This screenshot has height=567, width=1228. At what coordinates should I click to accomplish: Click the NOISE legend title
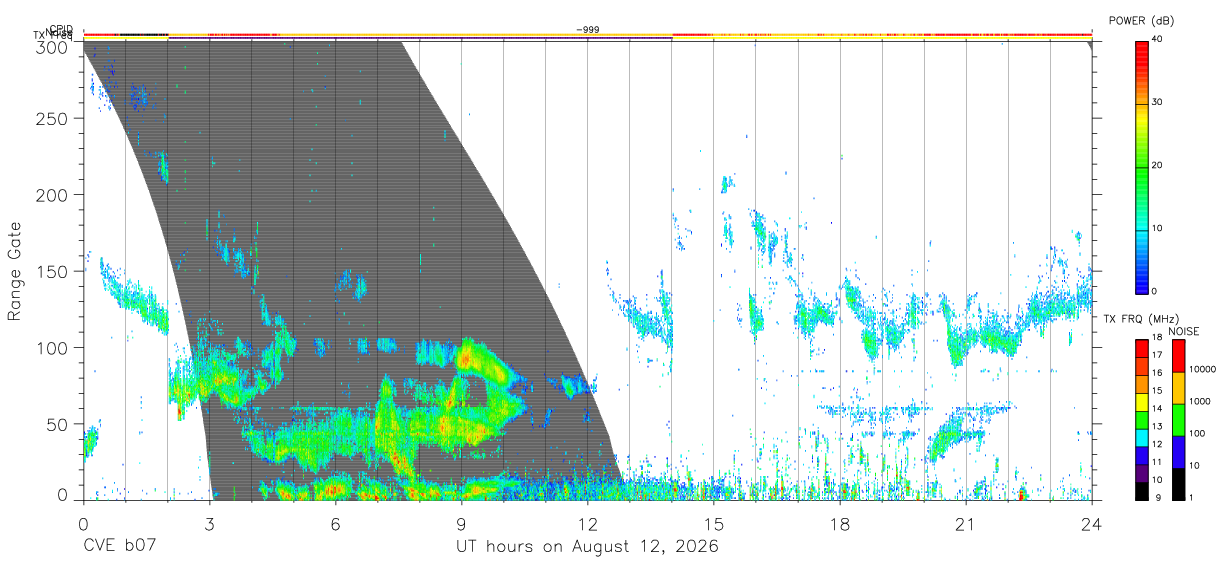(x=1185, y=331)
